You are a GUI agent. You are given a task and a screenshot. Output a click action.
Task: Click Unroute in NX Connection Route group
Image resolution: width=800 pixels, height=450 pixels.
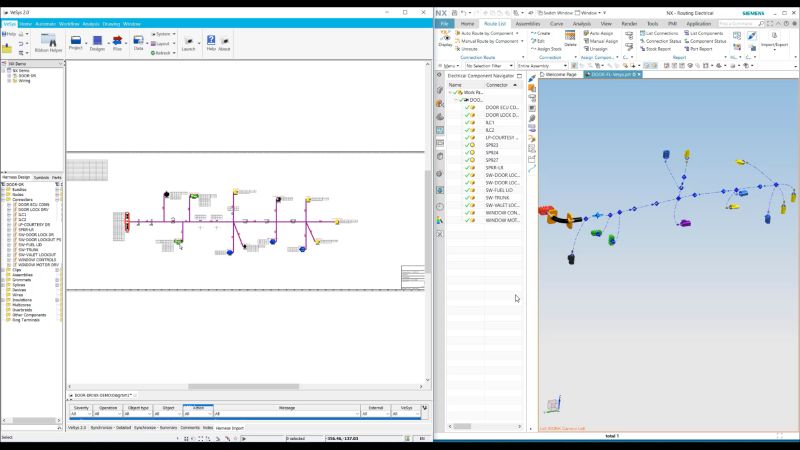(466, 49)
